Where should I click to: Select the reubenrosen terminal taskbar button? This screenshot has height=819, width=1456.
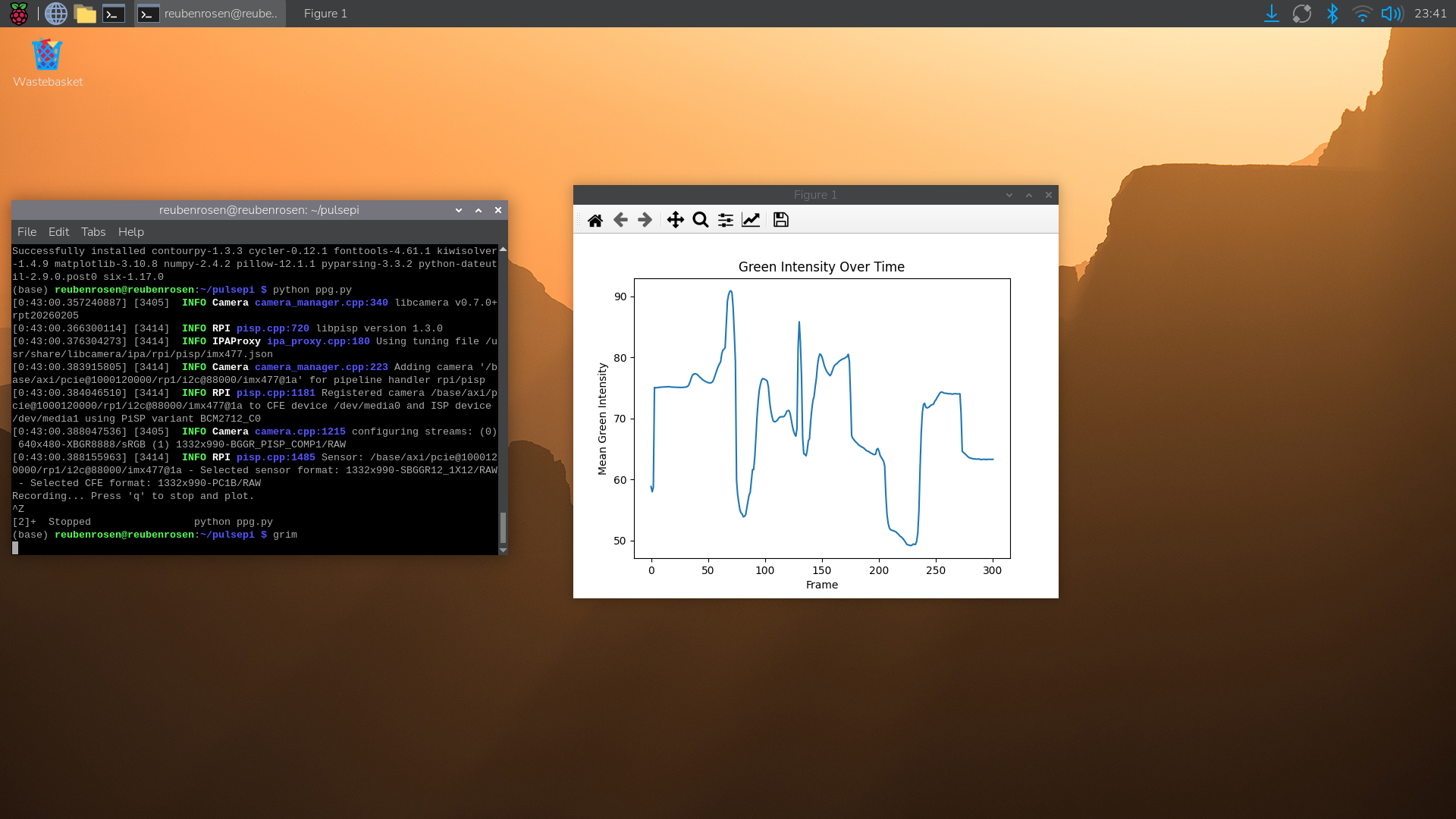[x=210, y=14]
